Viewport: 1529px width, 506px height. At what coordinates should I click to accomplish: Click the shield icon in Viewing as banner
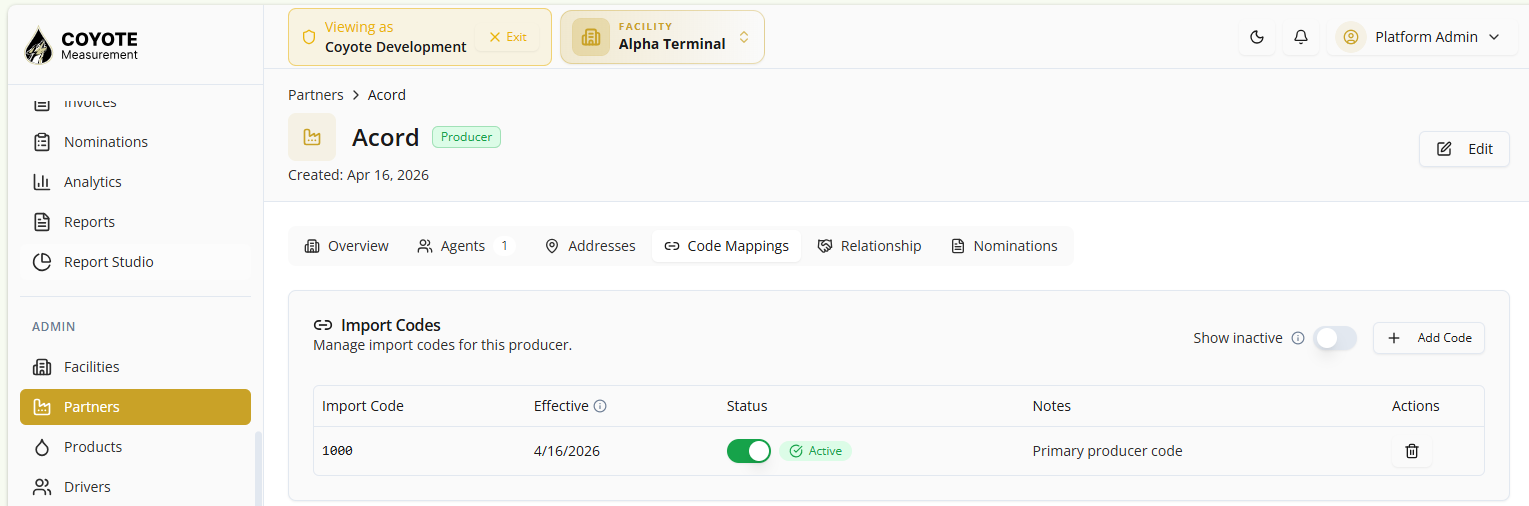click(309, 37)
